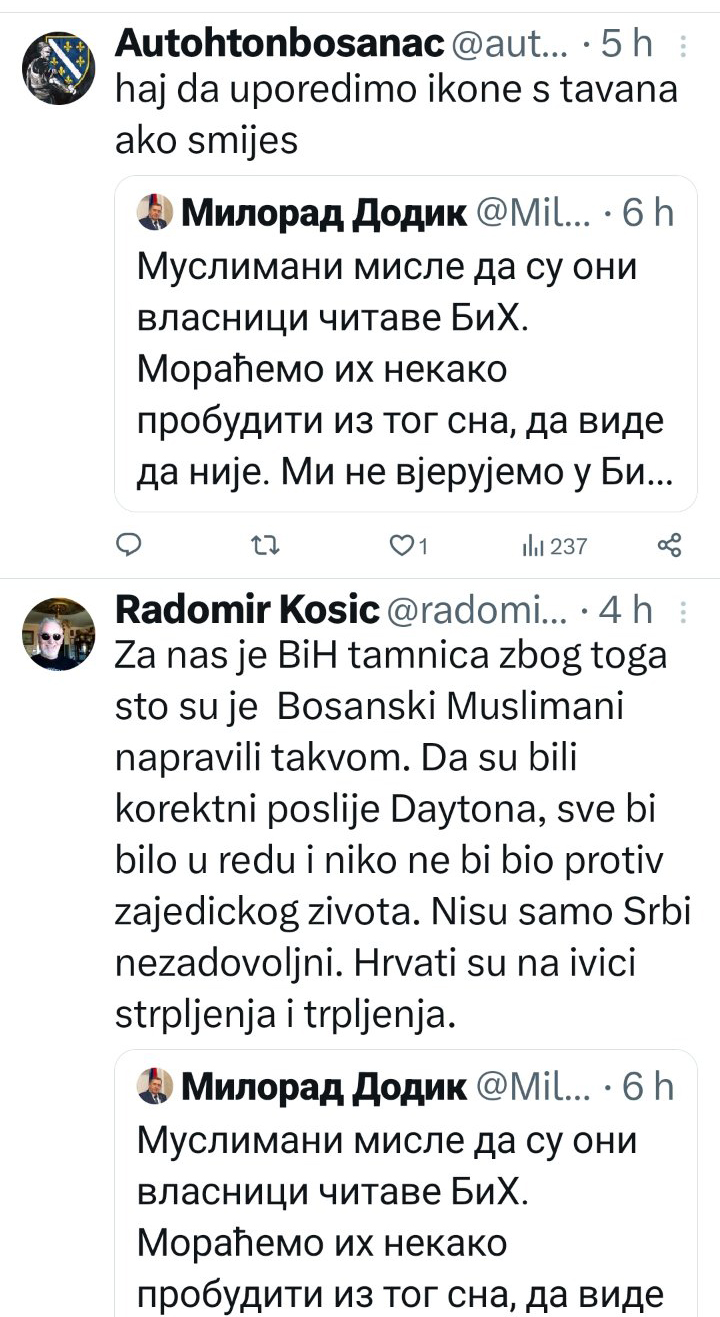Open Radomir Kosic display name link

pos(247,608)
